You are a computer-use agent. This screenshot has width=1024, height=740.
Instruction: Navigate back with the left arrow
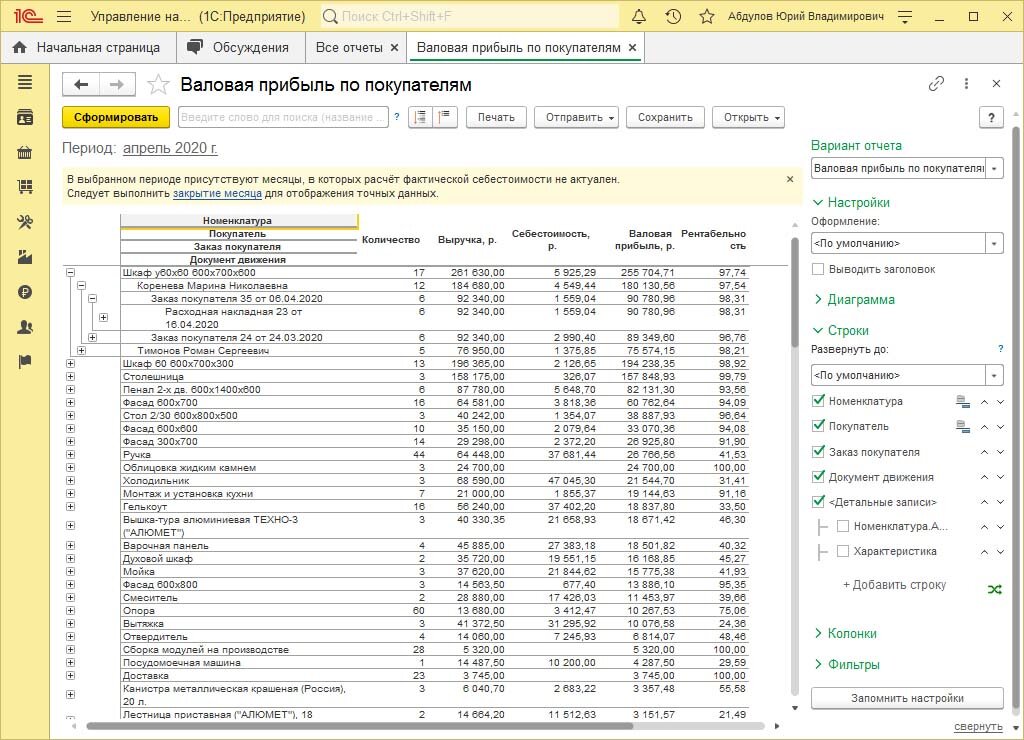point(81,85)
